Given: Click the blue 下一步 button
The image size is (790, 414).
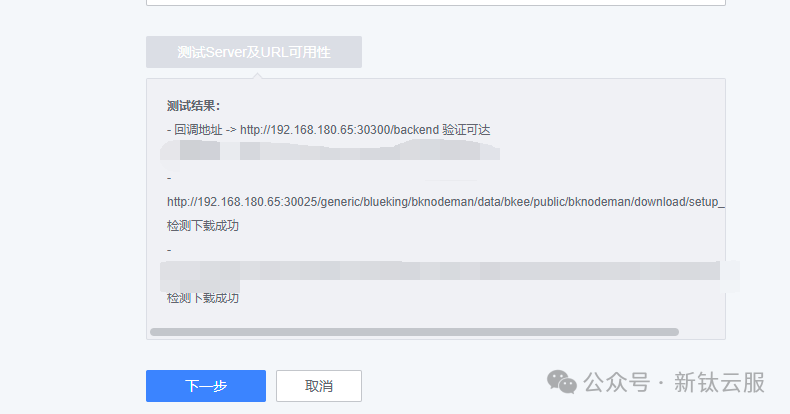Looking at the screenshot, I should [x=206, y=386].
